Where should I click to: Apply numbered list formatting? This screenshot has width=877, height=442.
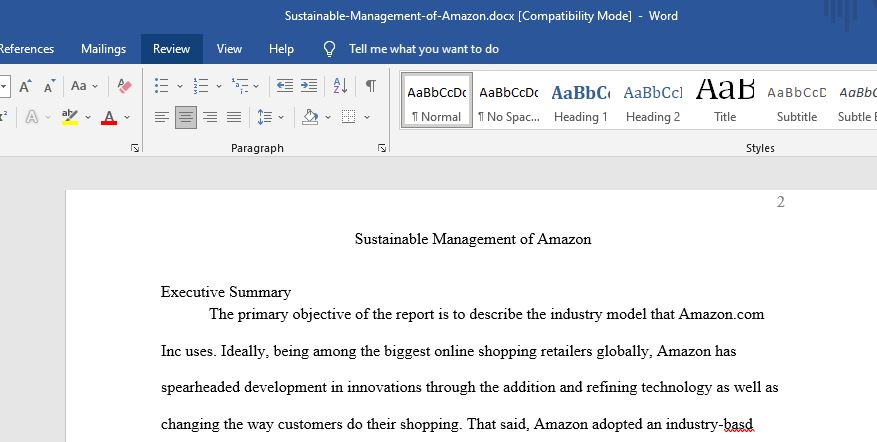coord(201,86)
